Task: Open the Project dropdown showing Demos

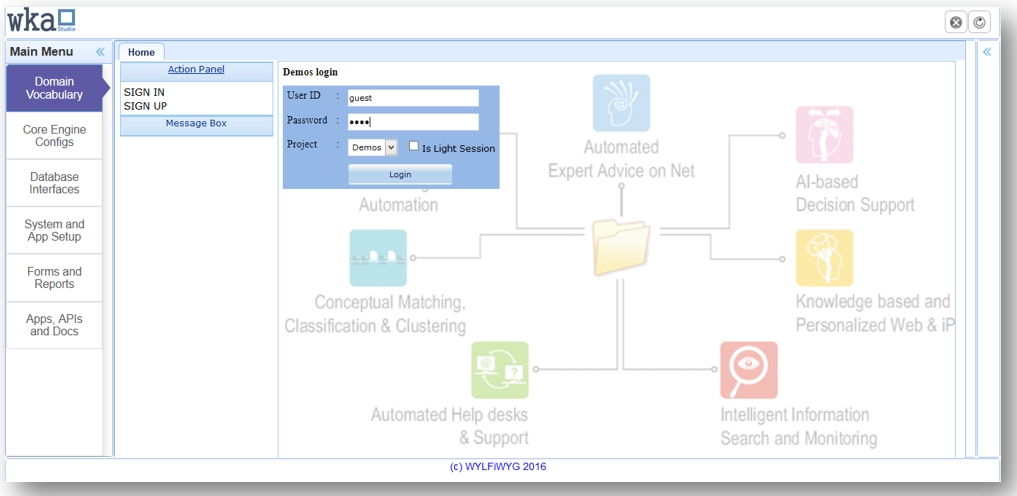Action: 373,147
